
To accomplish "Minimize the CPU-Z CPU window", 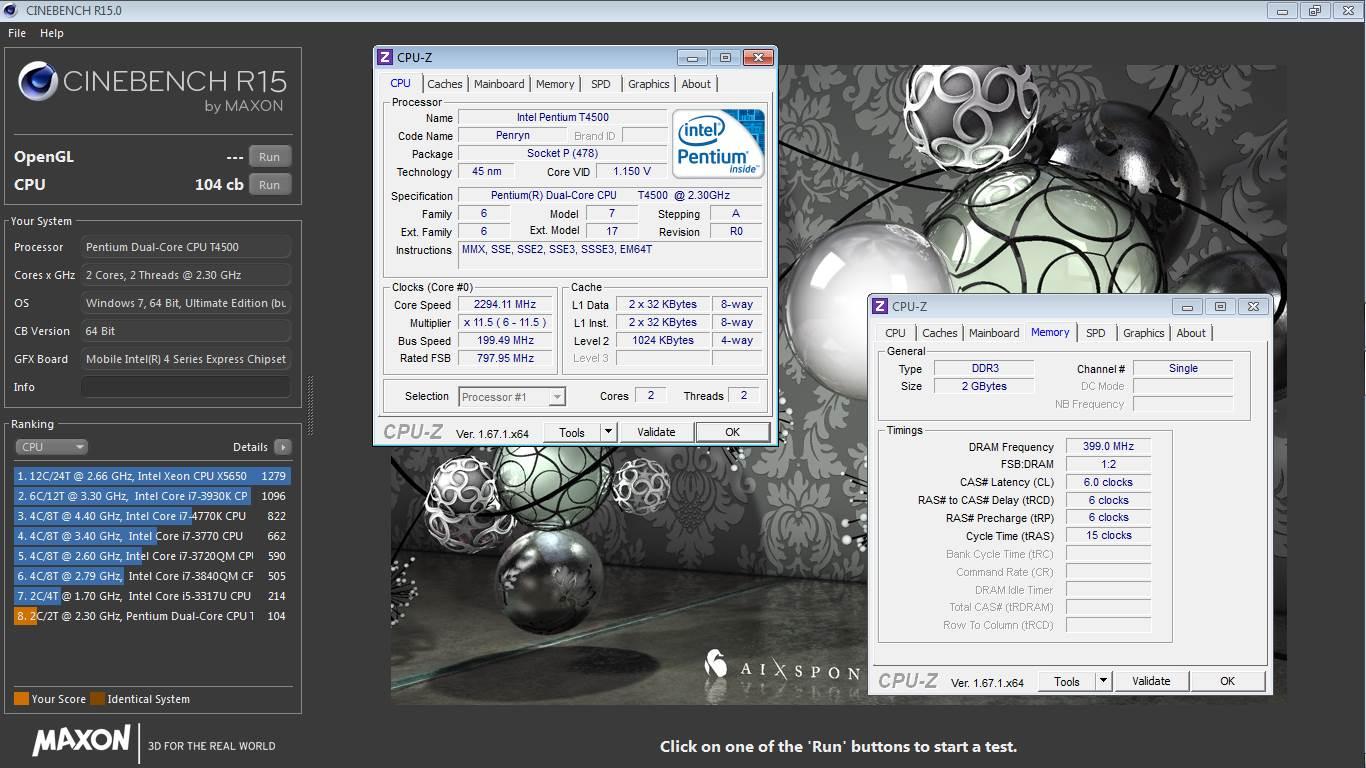I will (x=692, y=58).
